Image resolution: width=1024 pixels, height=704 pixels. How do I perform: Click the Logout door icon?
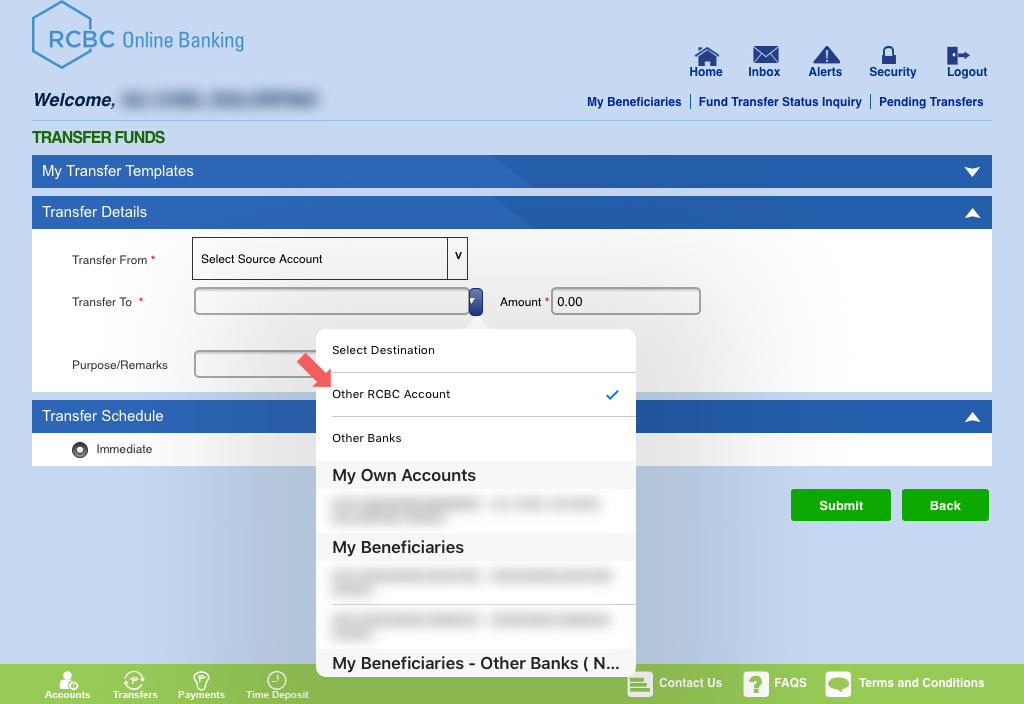[958, 55]
